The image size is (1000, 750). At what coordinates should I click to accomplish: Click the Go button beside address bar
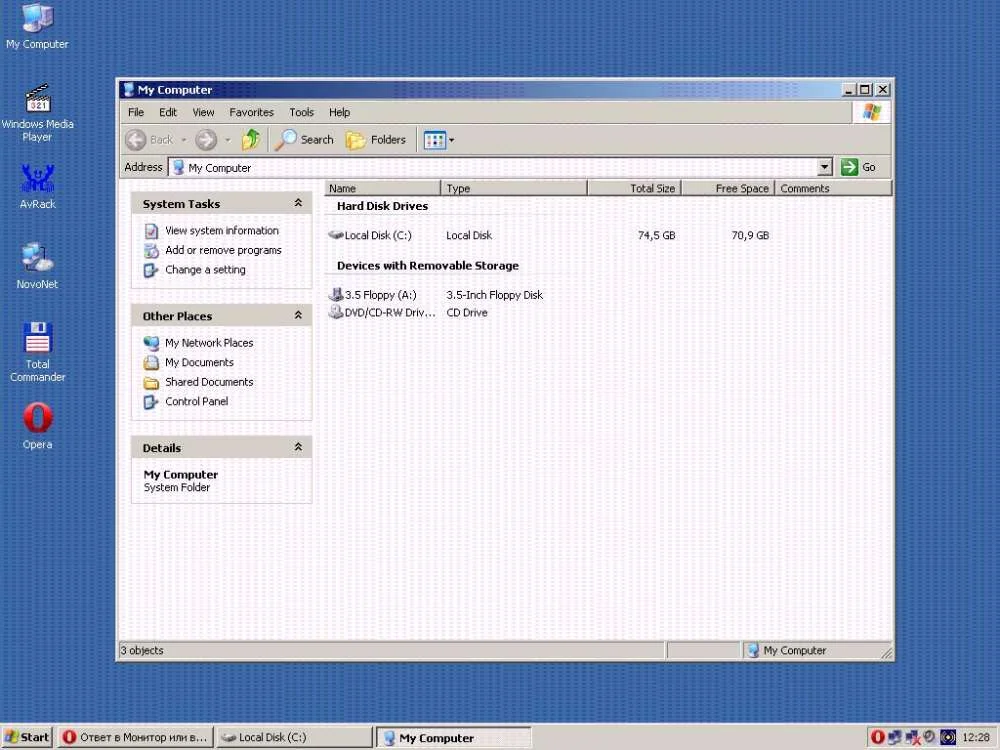858,167
